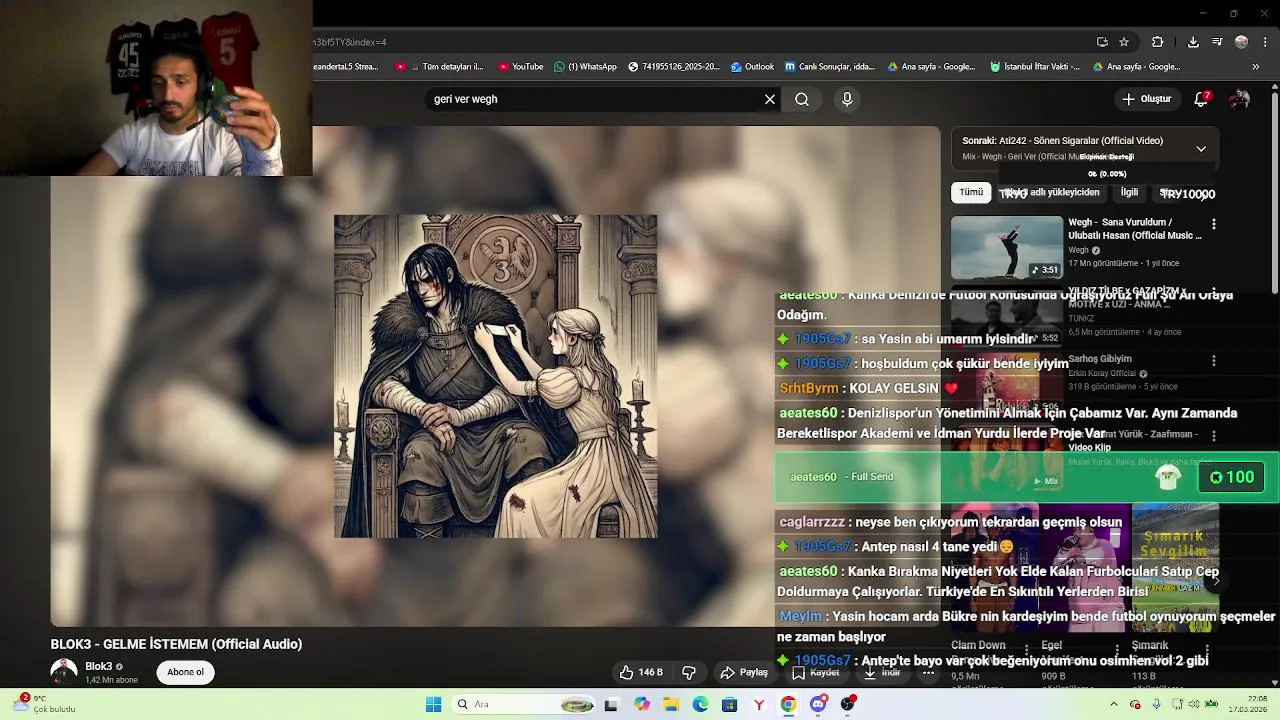Switch to Chrome on taskbar
Viewport: 1280px width, 720px height.
click(x=788, y=704)
